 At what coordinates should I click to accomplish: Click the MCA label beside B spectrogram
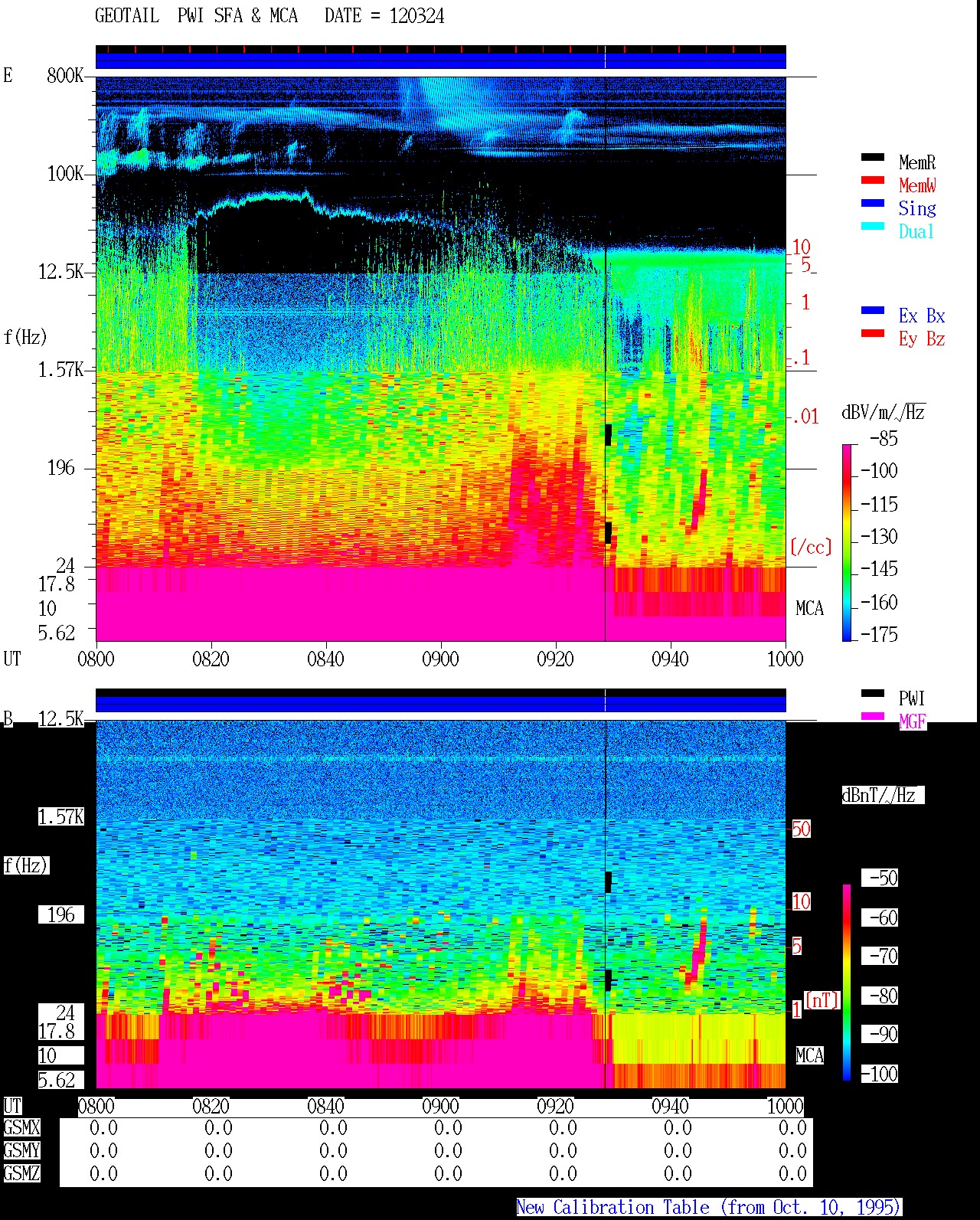(810, 1055)
